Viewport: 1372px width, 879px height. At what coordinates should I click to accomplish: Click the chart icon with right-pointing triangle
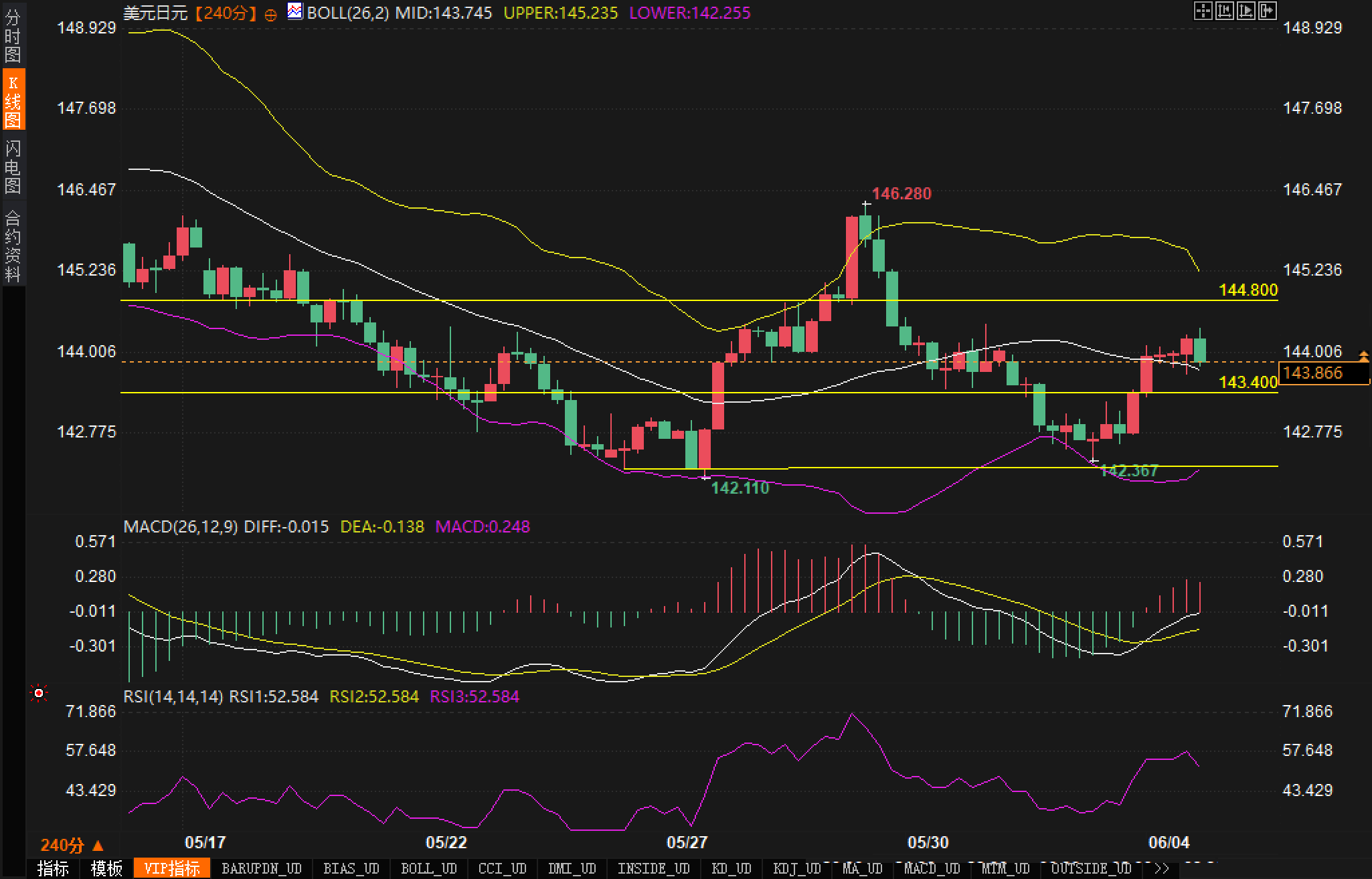click(x=1246, y=11)
